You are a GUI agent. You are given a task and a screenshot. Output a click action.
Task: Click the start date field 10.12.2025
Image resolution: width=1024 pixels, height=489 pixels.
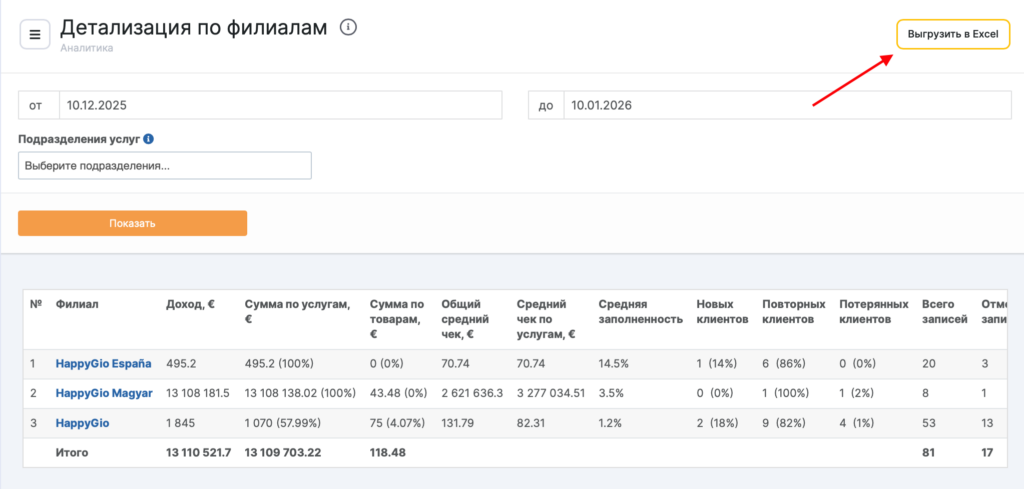(x=279, y=105)
